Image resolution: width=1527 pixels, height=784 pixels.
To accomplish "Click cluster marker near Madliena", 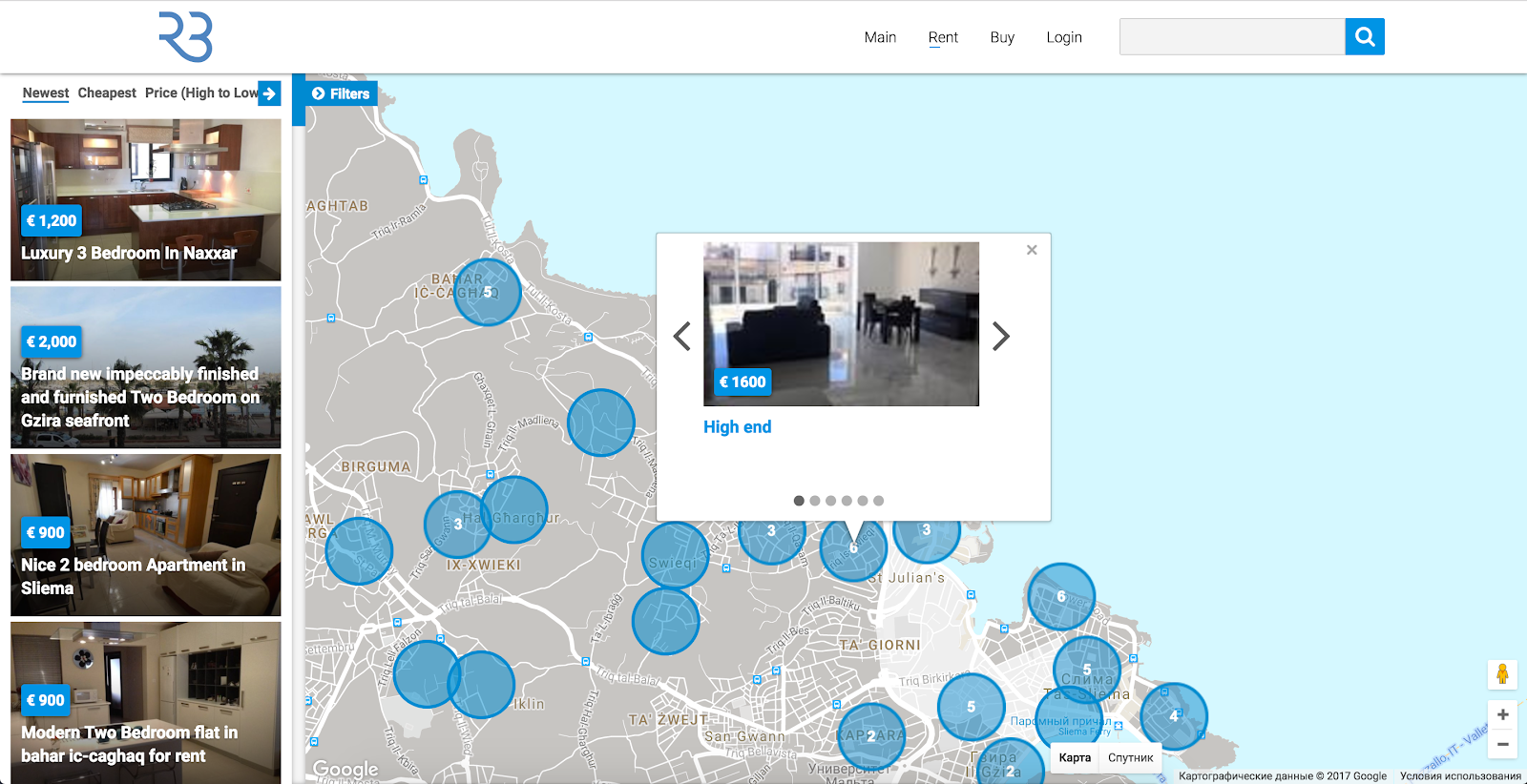I will 601,423.
